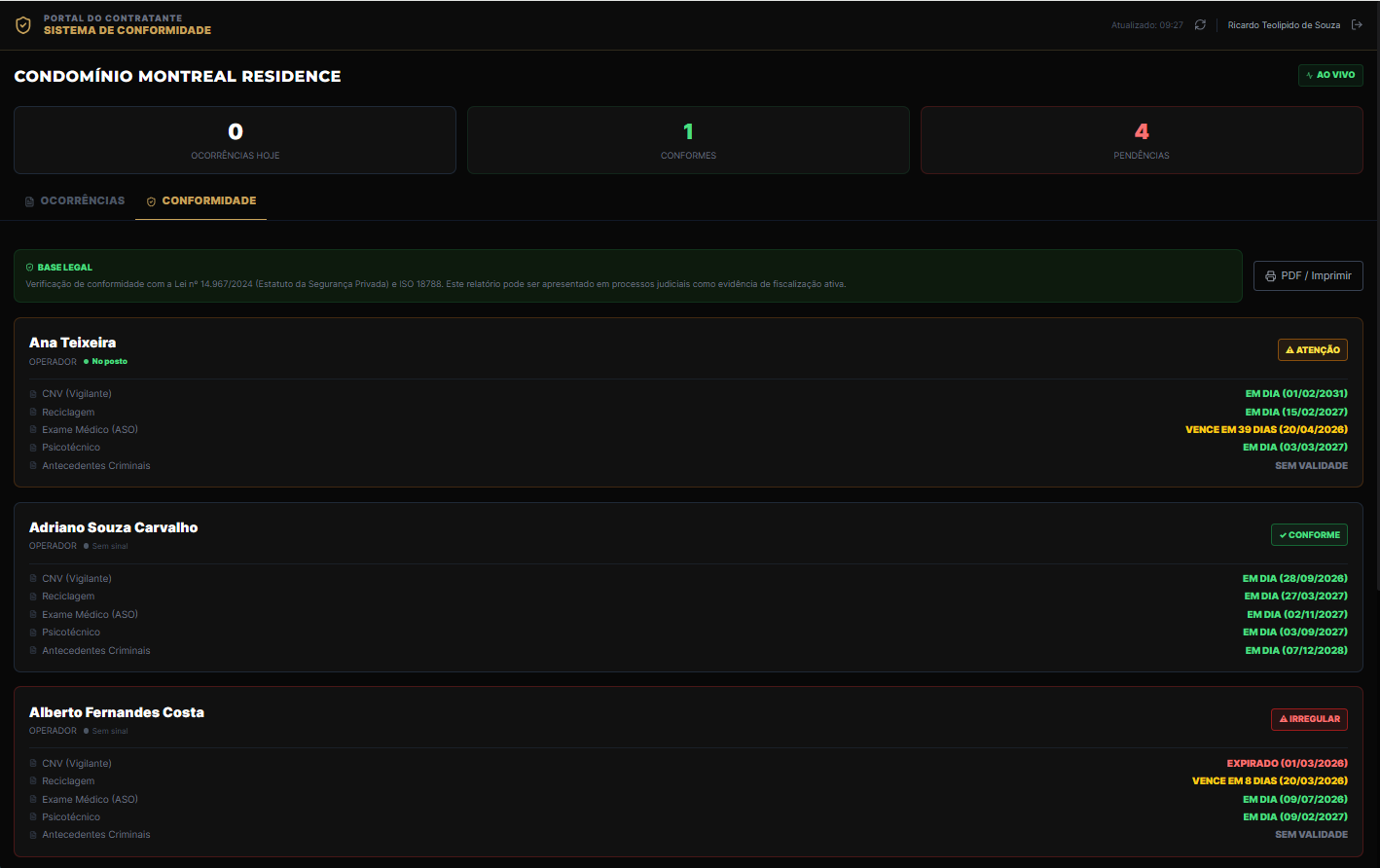1380x868 pixels.
Task: Click 'VENCE EM 8 DIAS (20/03/2026)' status
Action: (1270, 781)
